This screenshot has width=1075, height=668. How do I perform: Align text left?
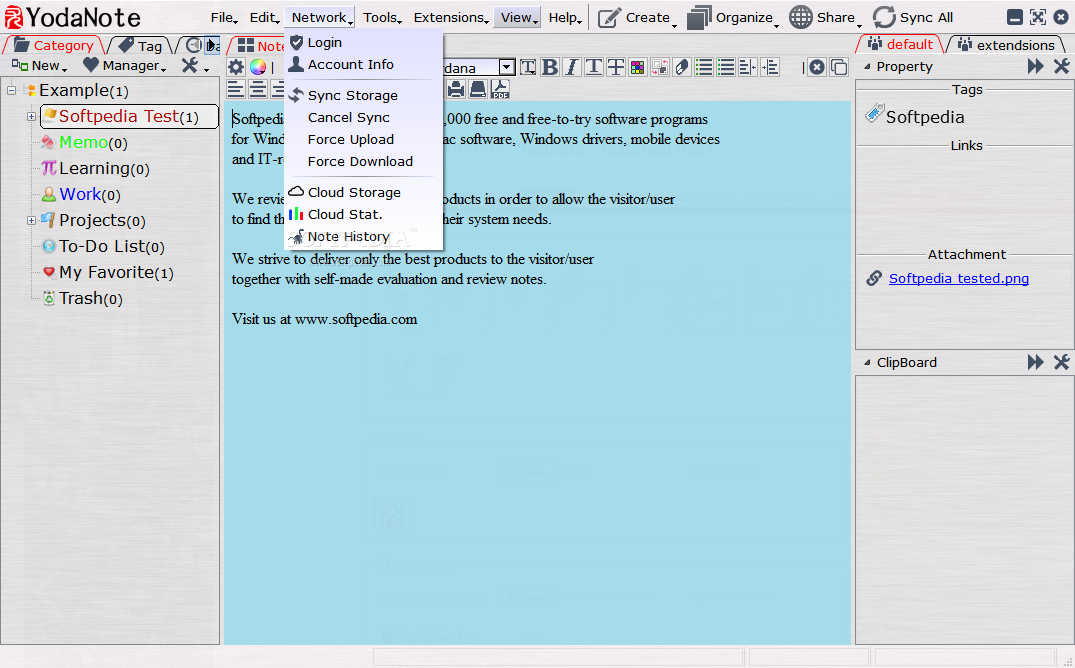coord(236,88)
